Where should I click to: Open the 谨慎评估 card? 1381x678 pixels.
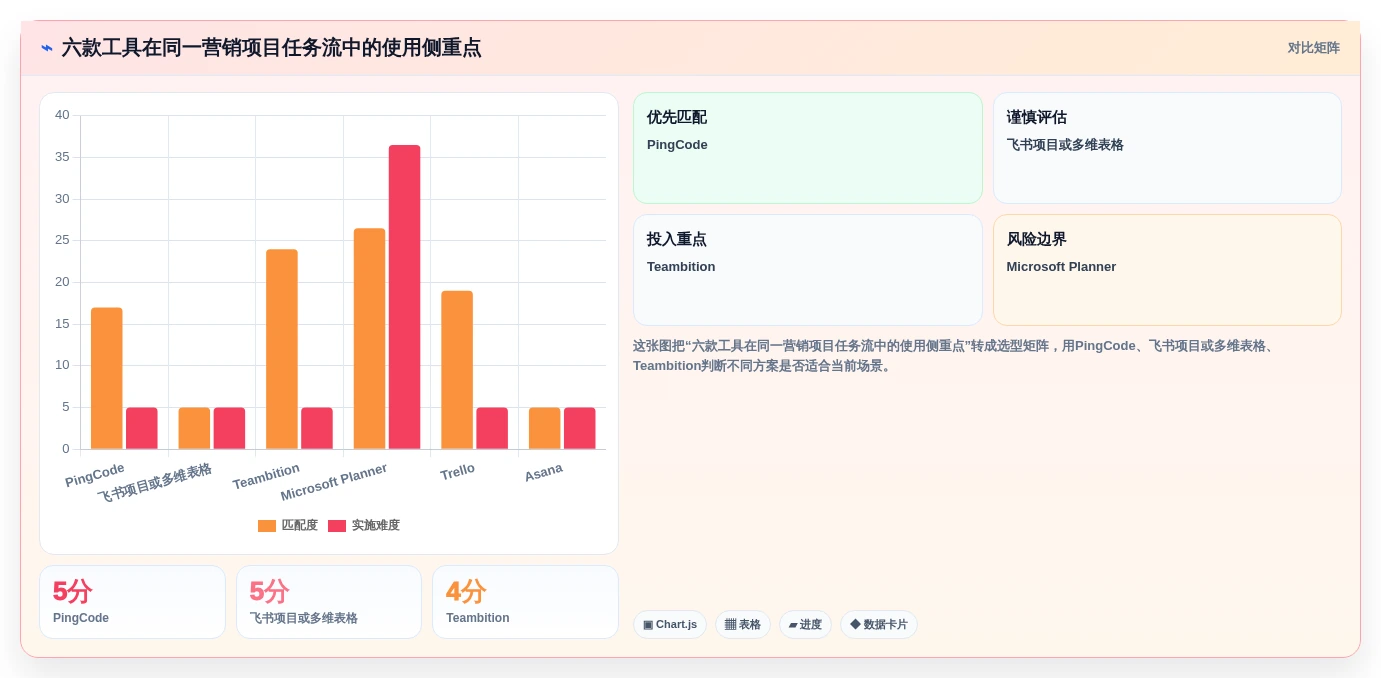coord(1167,148)
